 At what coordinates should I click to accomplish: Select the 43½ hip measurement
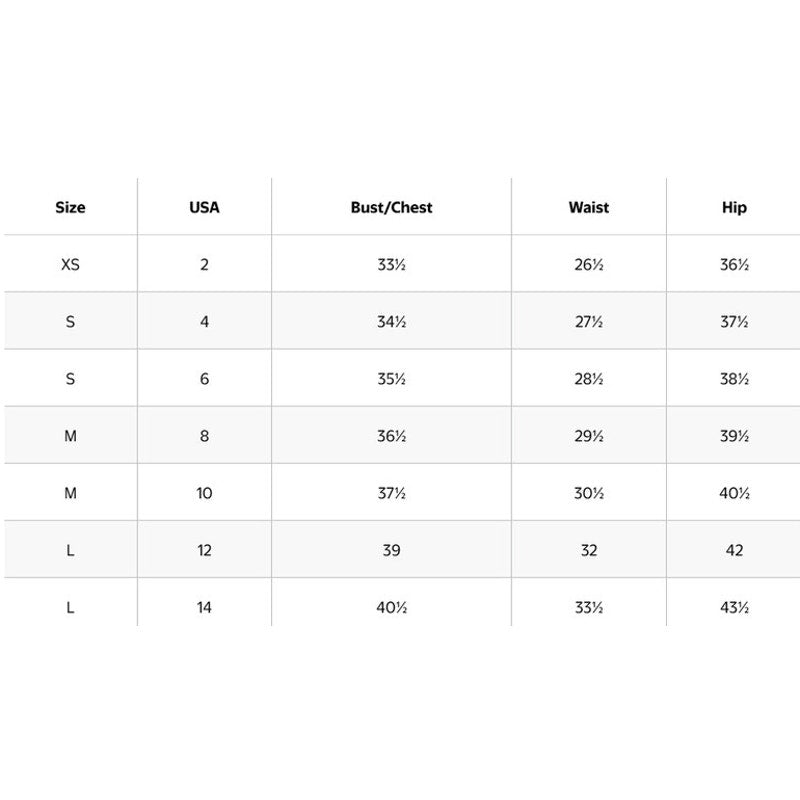[734, 607]
